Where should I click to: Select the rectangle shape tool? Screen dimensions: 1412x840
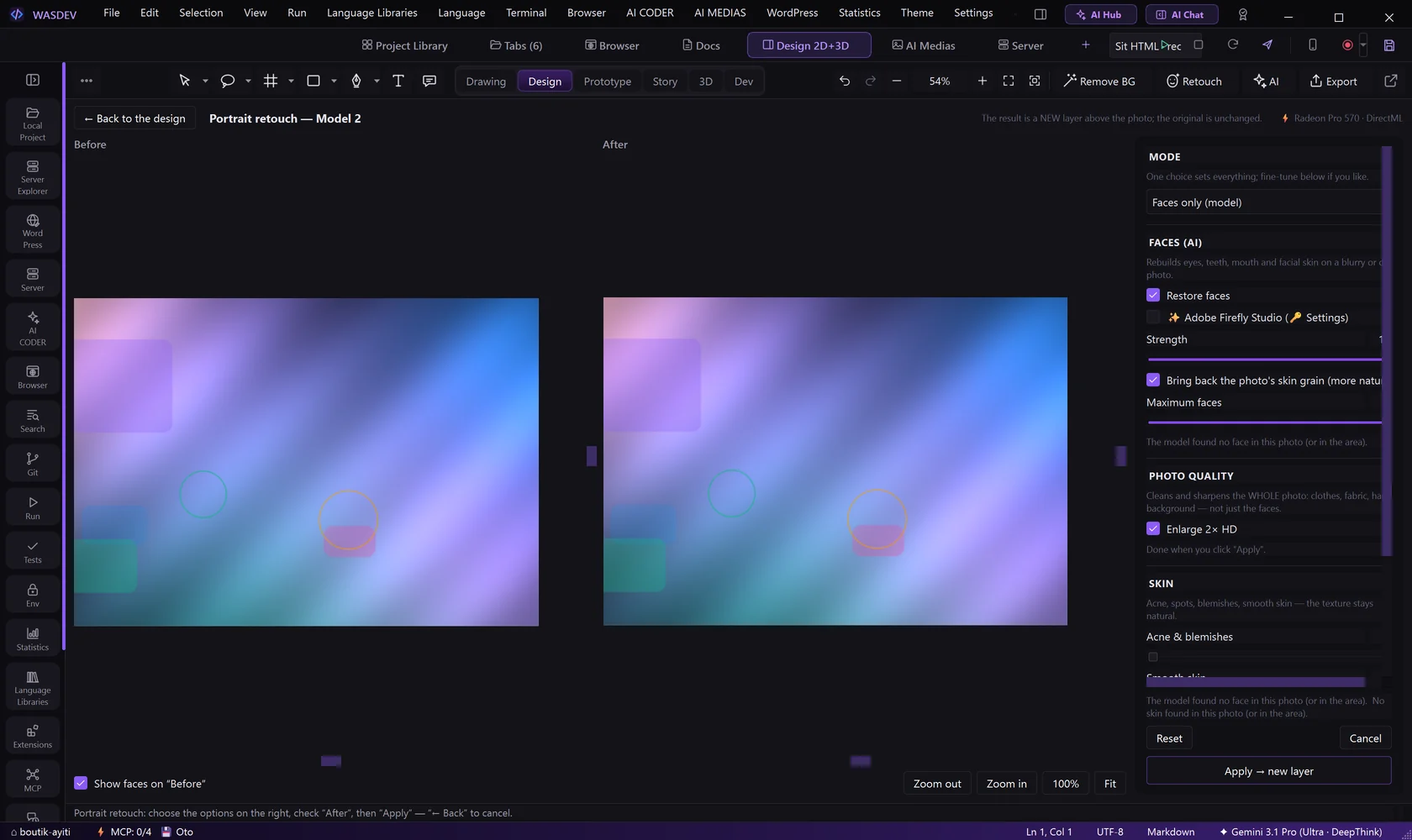tap(313, 81)
